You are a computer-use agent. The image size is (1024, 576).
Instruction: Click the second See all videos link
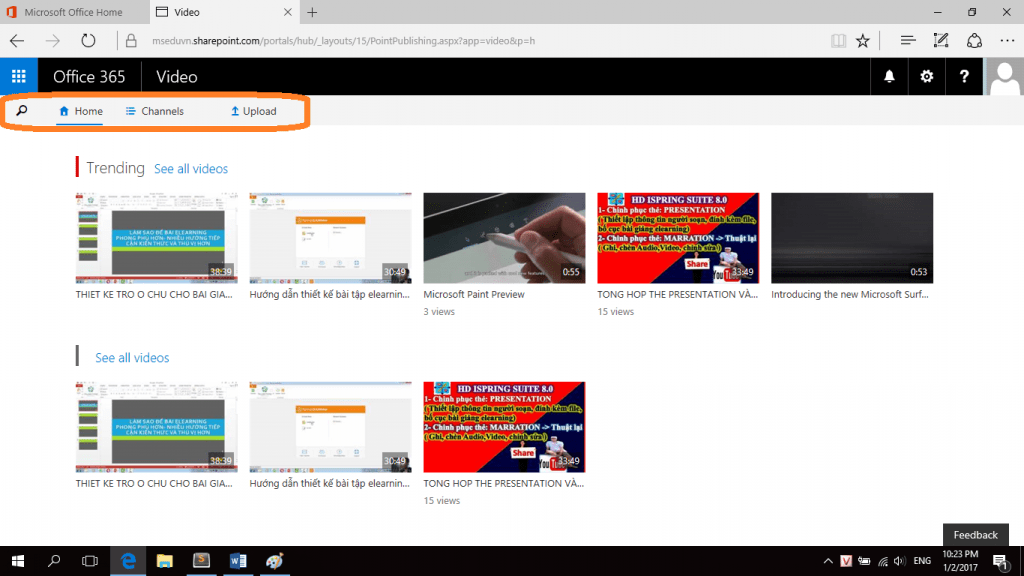132,358
